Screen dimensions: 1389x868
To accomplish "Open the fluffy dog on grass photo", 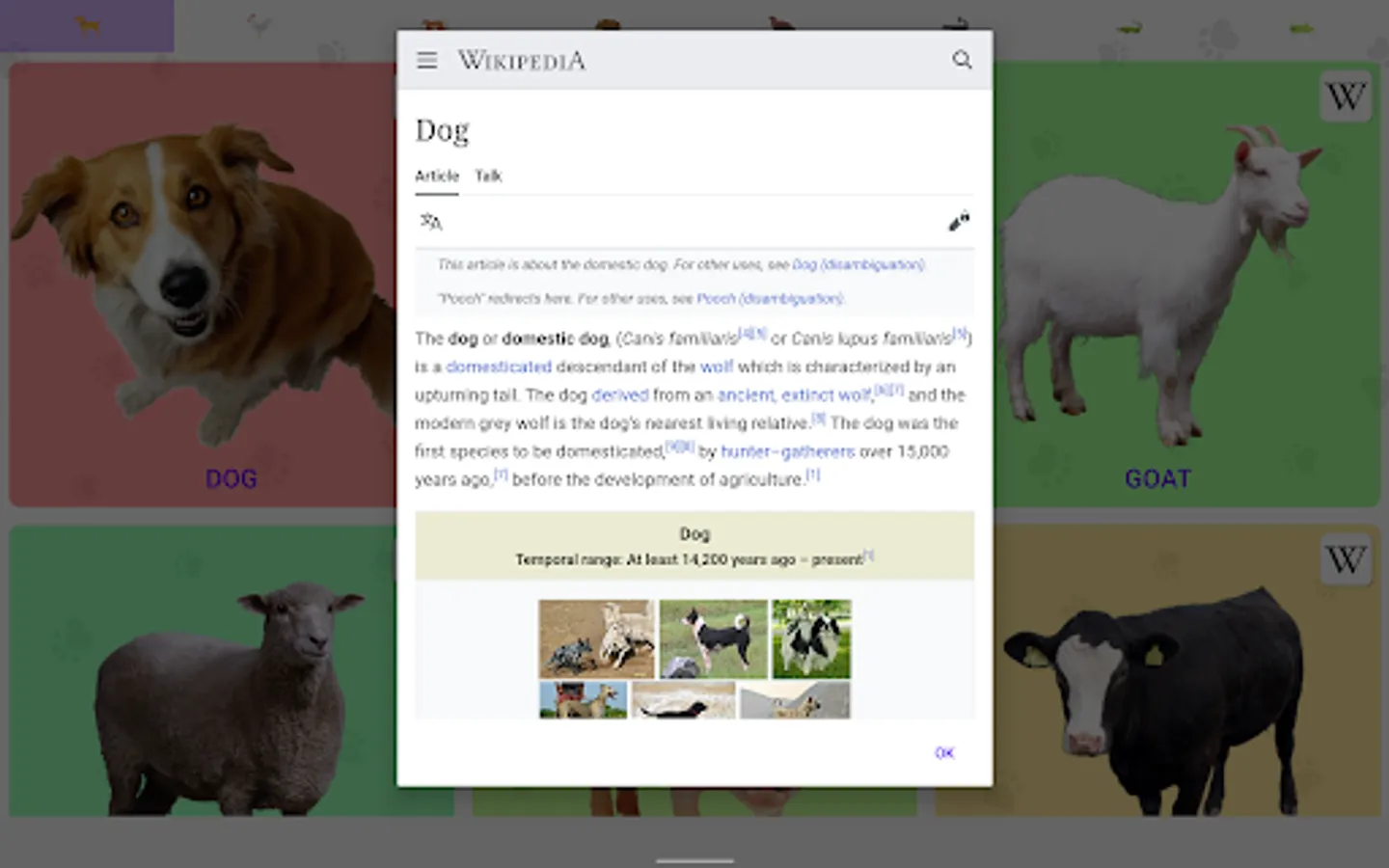I will point(811,638).
